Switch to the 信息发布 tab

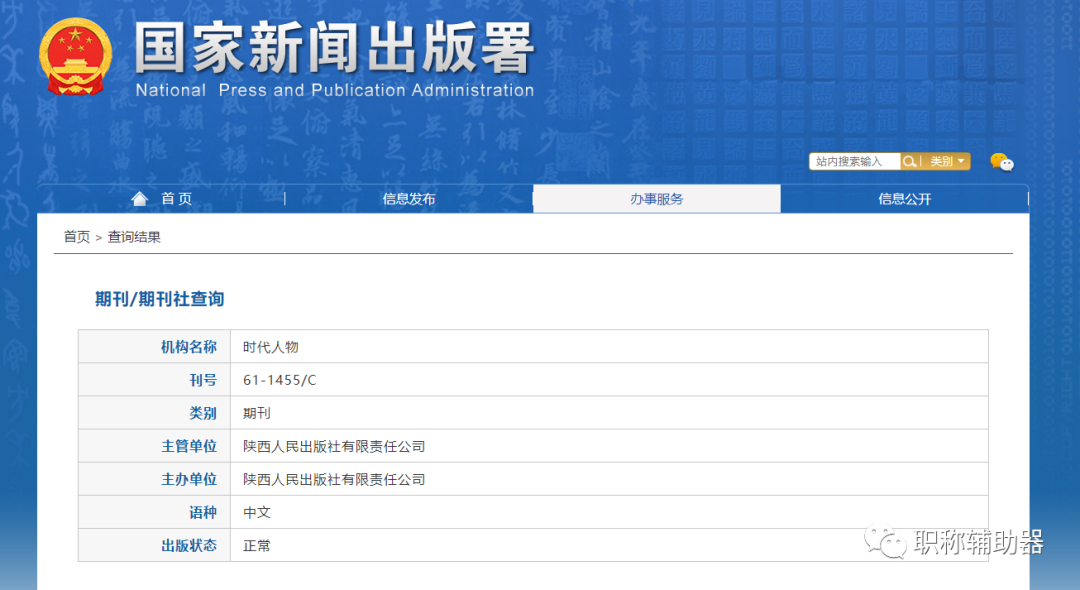coord(408,198)
